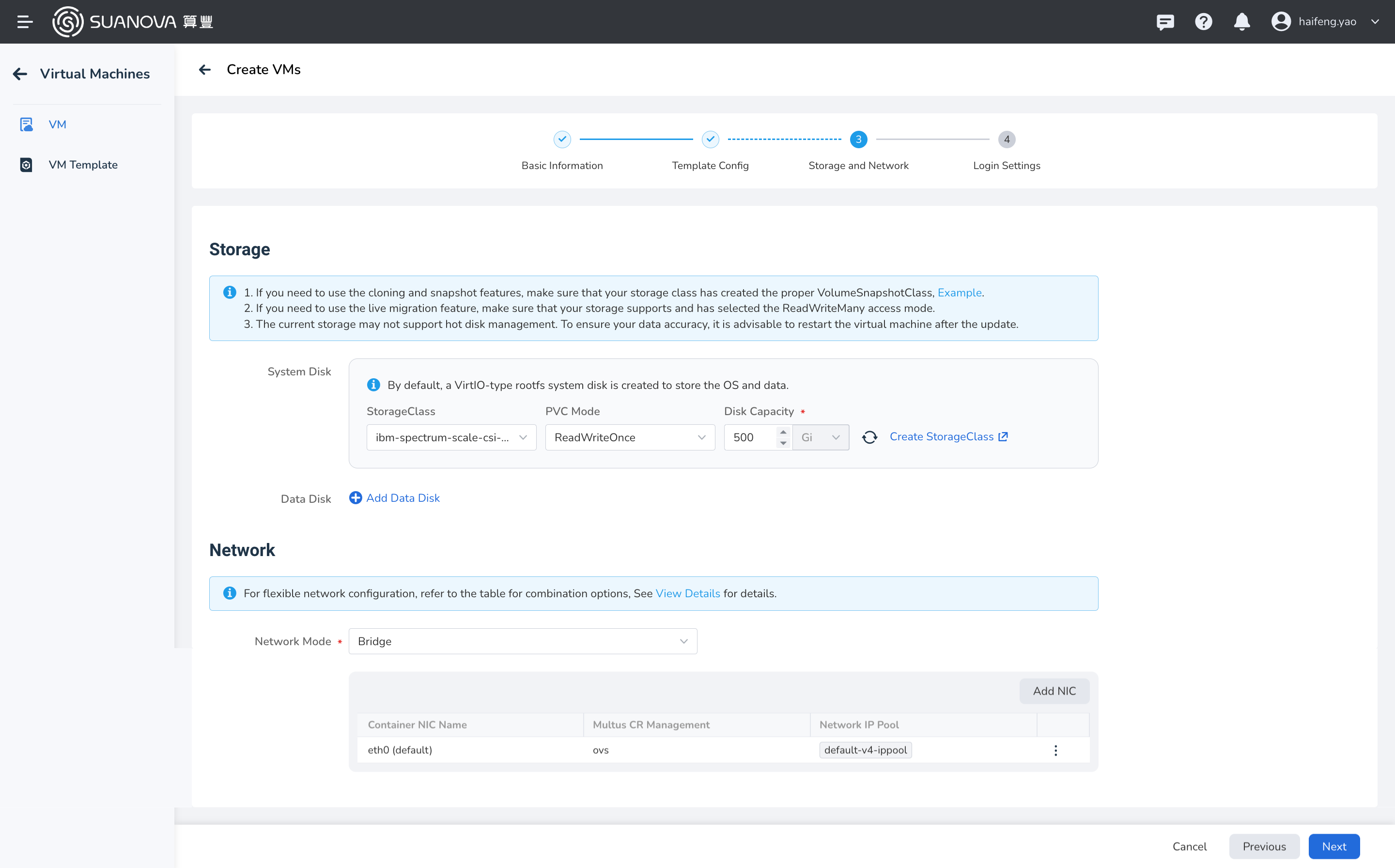Select step 3 Storage and Network
1395x868 pixels.
[858, 139]
